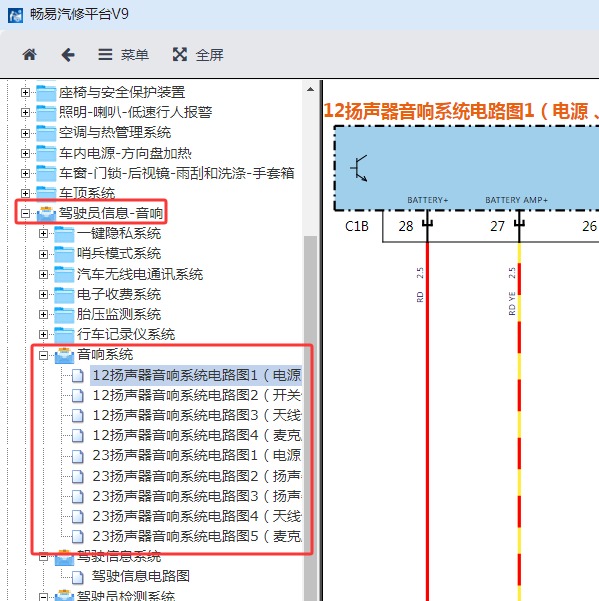The height and width of the screenshot is (601, 599).
Task: Open 23扬声器音响系统电路图4 document
Action: coord(197,516)
